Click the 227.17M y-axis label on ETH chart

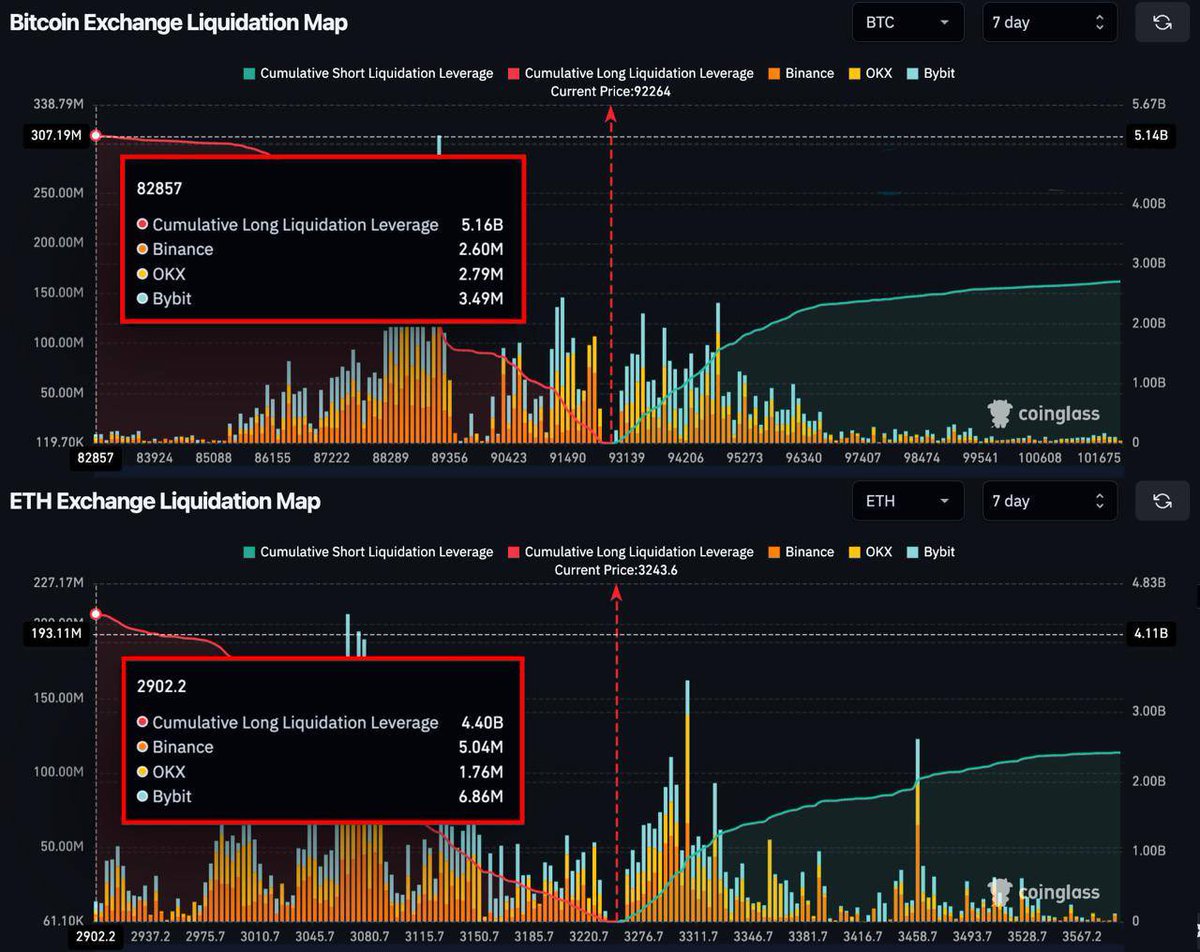(x=57, y=582)
